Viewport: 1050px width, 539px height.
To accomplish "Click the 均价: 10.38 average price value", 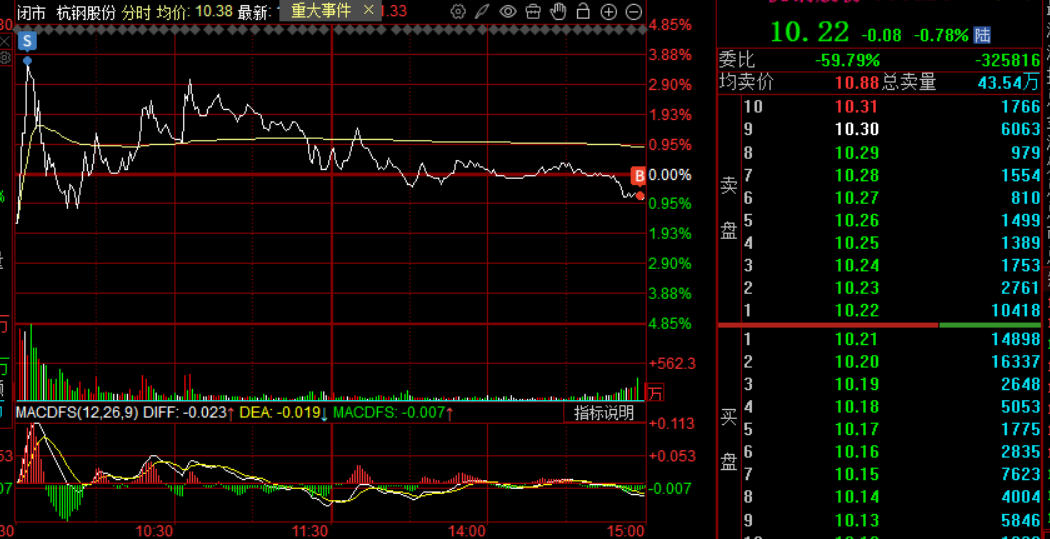I will tap(194, 12).
